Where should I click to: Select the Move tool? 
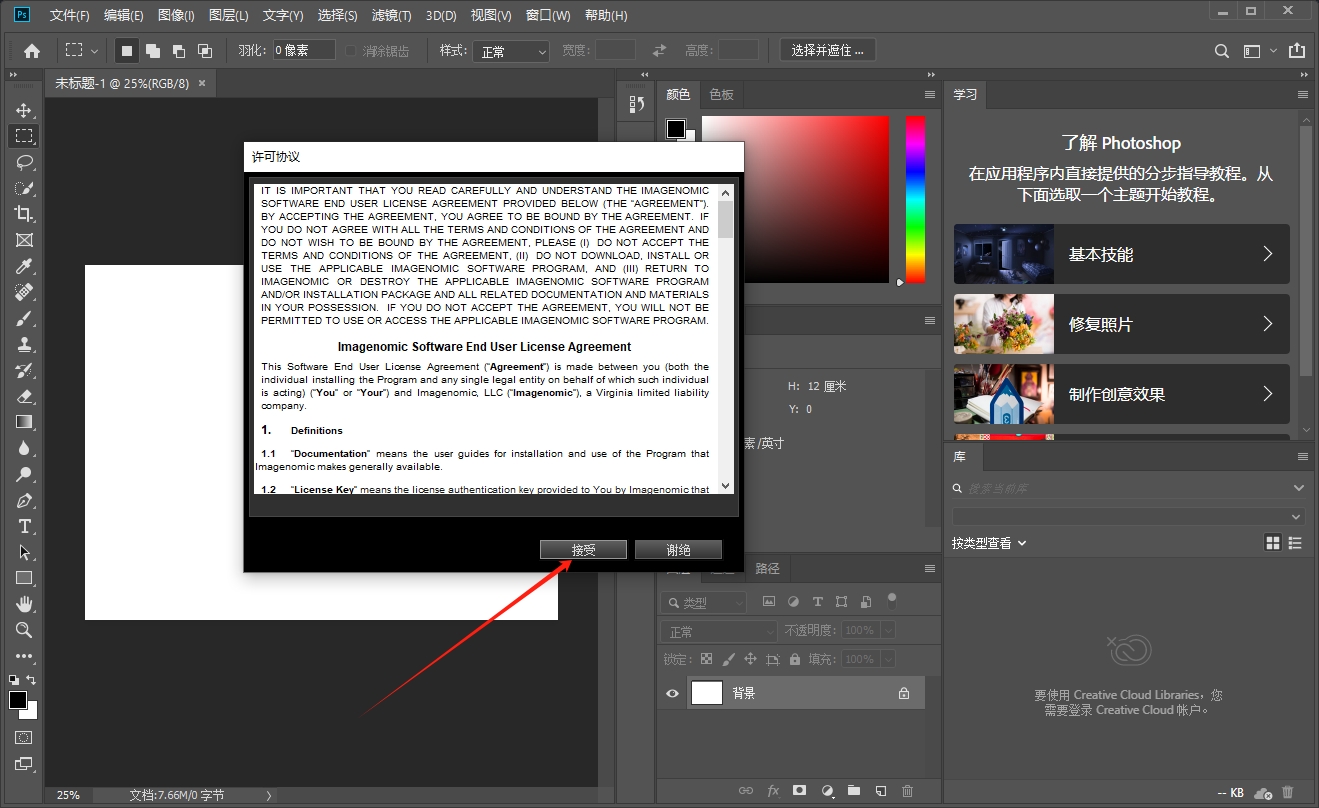pyautogui.click(x=24, y=110)
